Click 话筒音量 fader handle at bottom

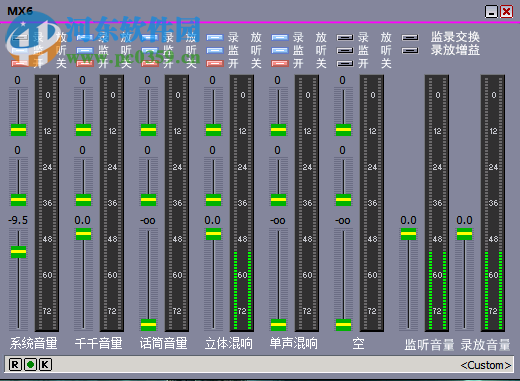pos(148,324)
